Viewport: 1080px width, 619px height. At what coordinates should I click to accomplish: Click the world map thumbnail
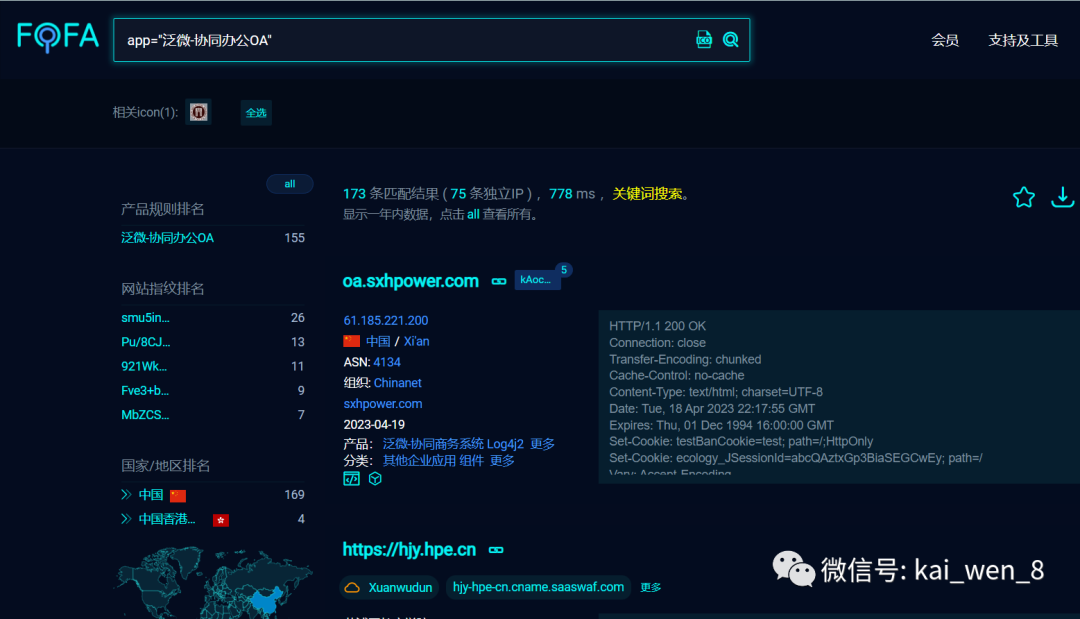point(215,583)
